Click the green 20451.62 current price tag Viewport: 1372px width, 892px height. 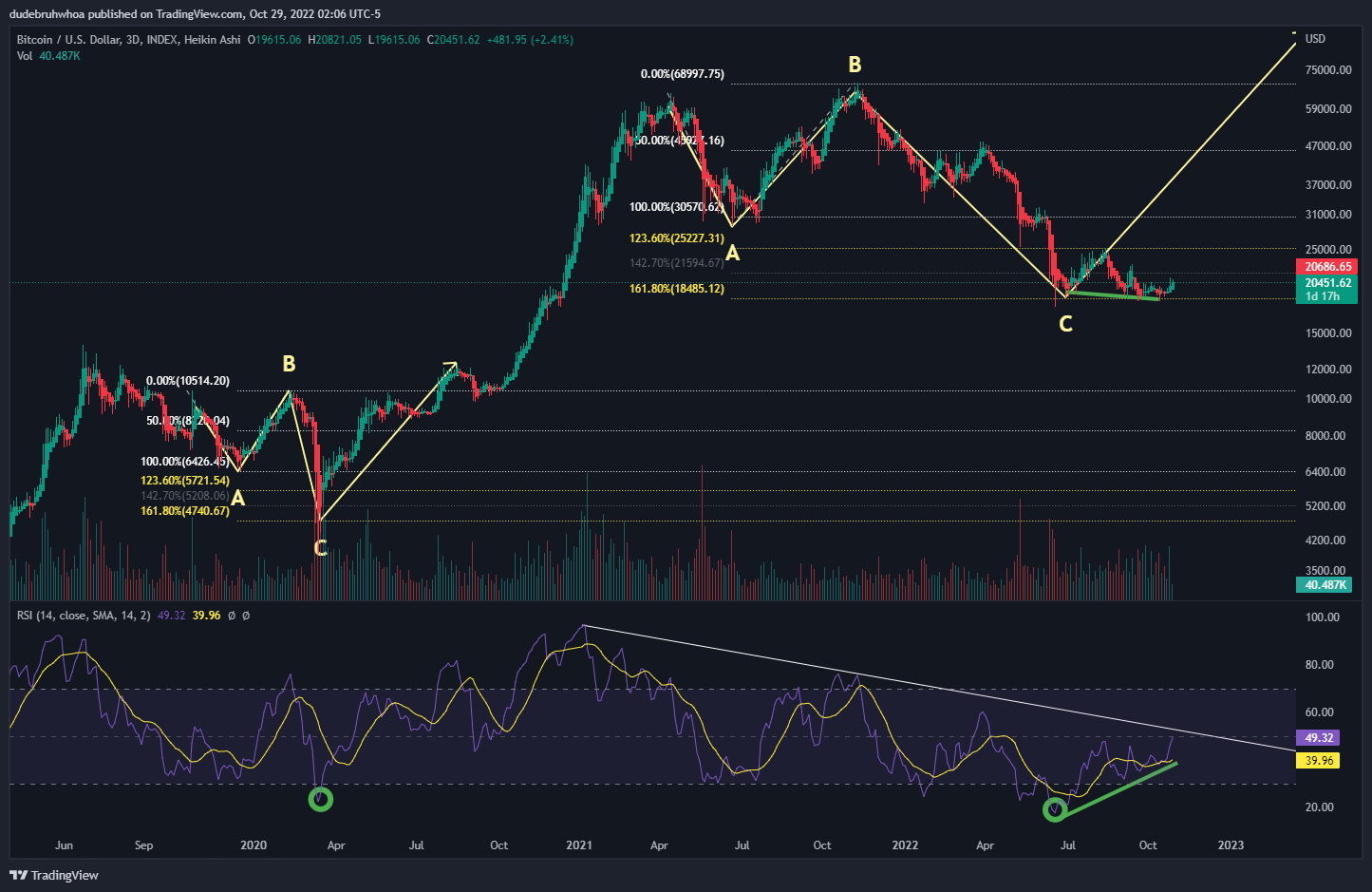[x=1327, y=283]
